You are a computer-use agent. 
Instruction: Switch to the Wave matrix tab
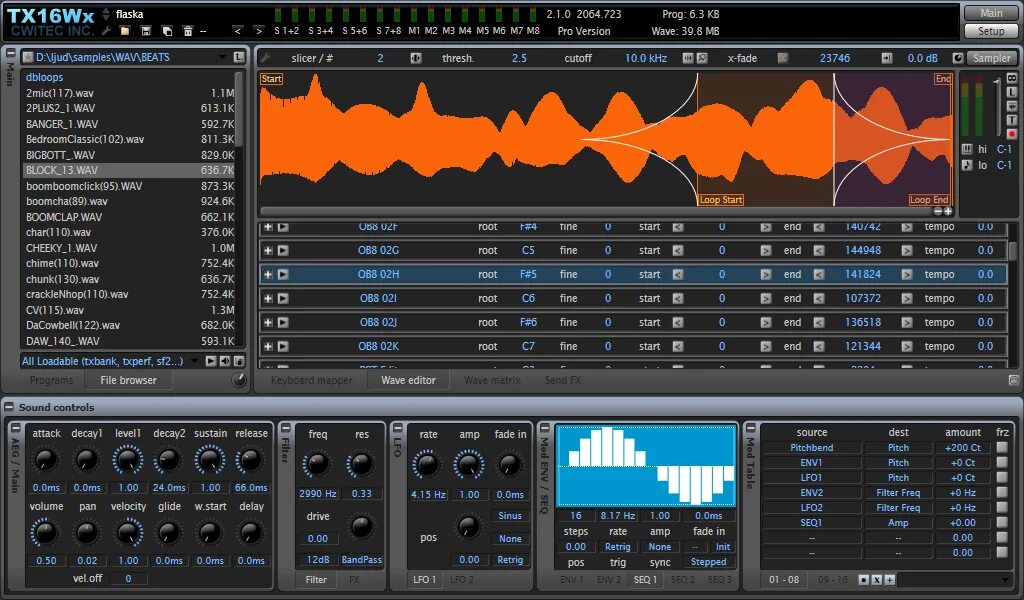tap(492, 380)
